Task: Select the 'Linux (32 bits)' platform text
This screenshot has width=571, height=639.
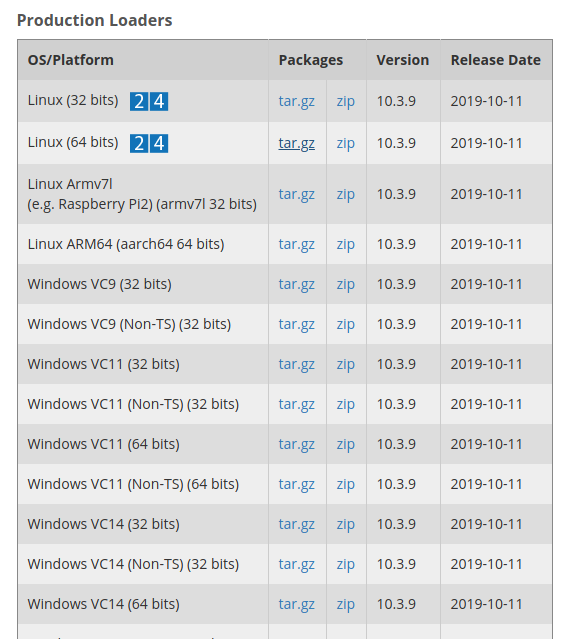Action: pos(73,101)
